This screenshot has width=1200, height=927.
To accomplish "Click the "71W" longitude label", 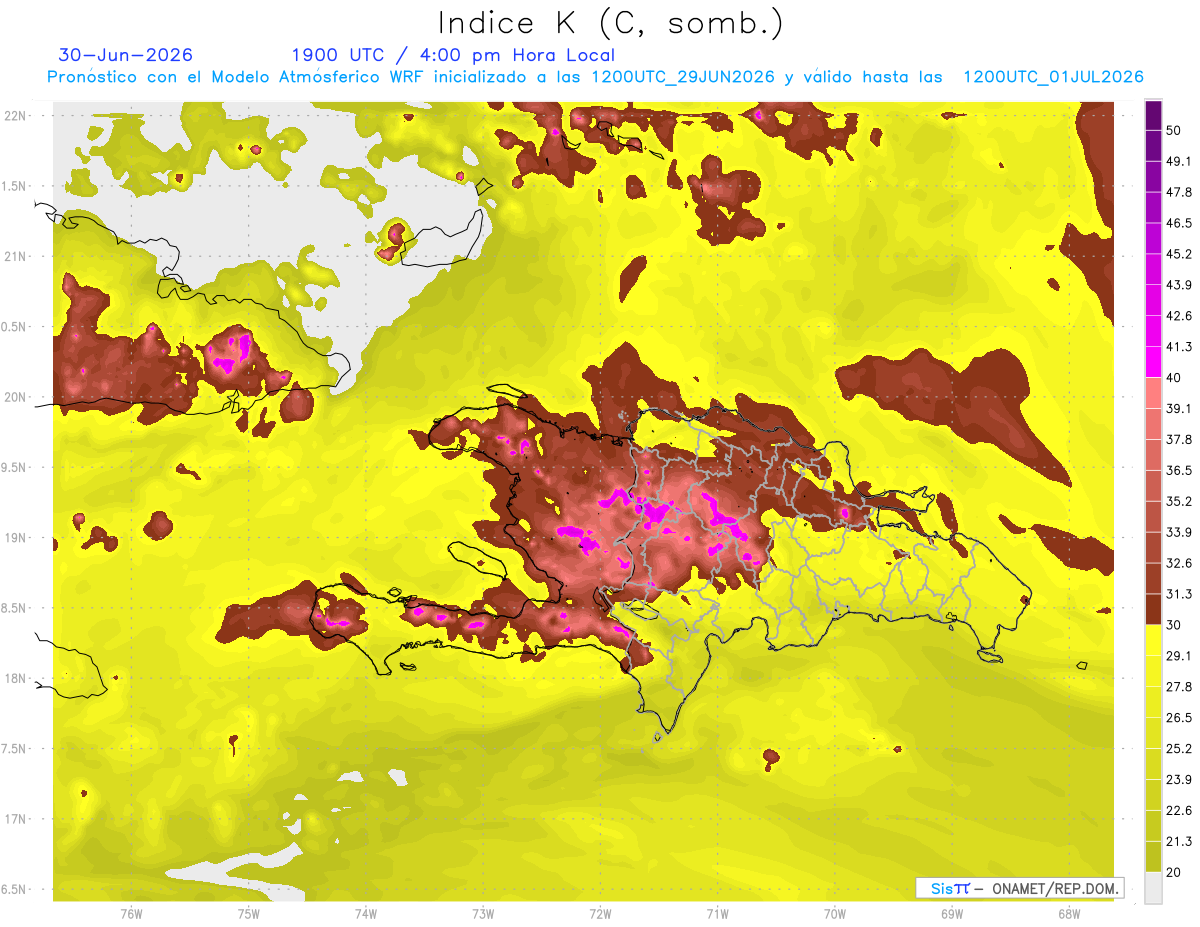I will [717, 913].
